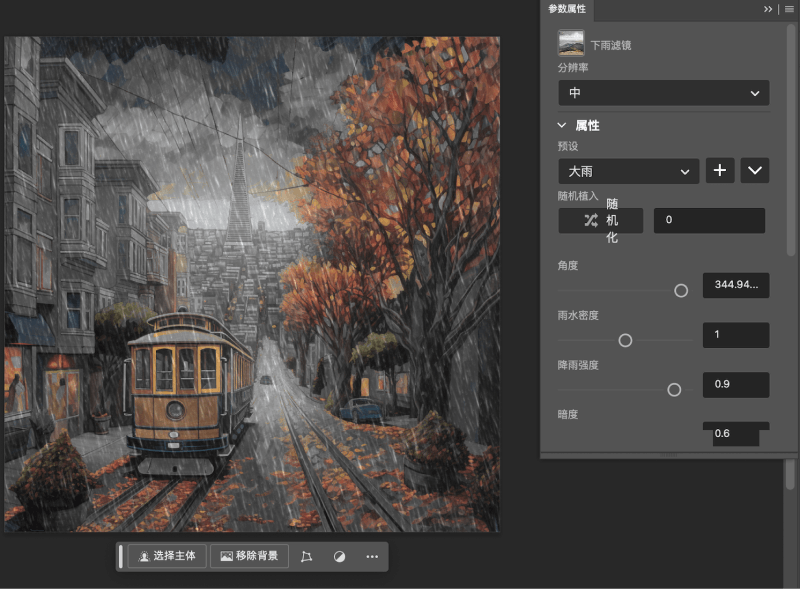The image size is (800, 589).
Task: Click the 雨水密度 slider handle
Action: pyautogui.click(x=625, y=340)
